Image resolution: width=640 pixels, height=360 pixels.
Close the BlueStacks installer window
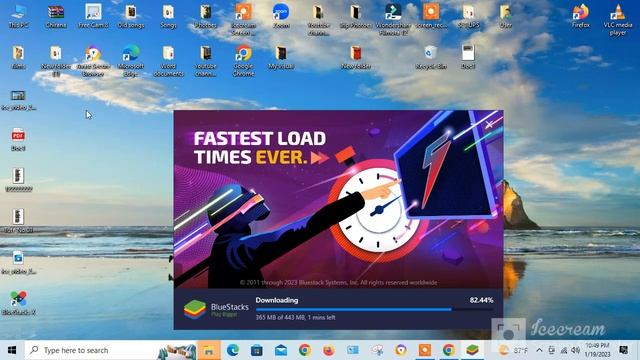point(489,124)
